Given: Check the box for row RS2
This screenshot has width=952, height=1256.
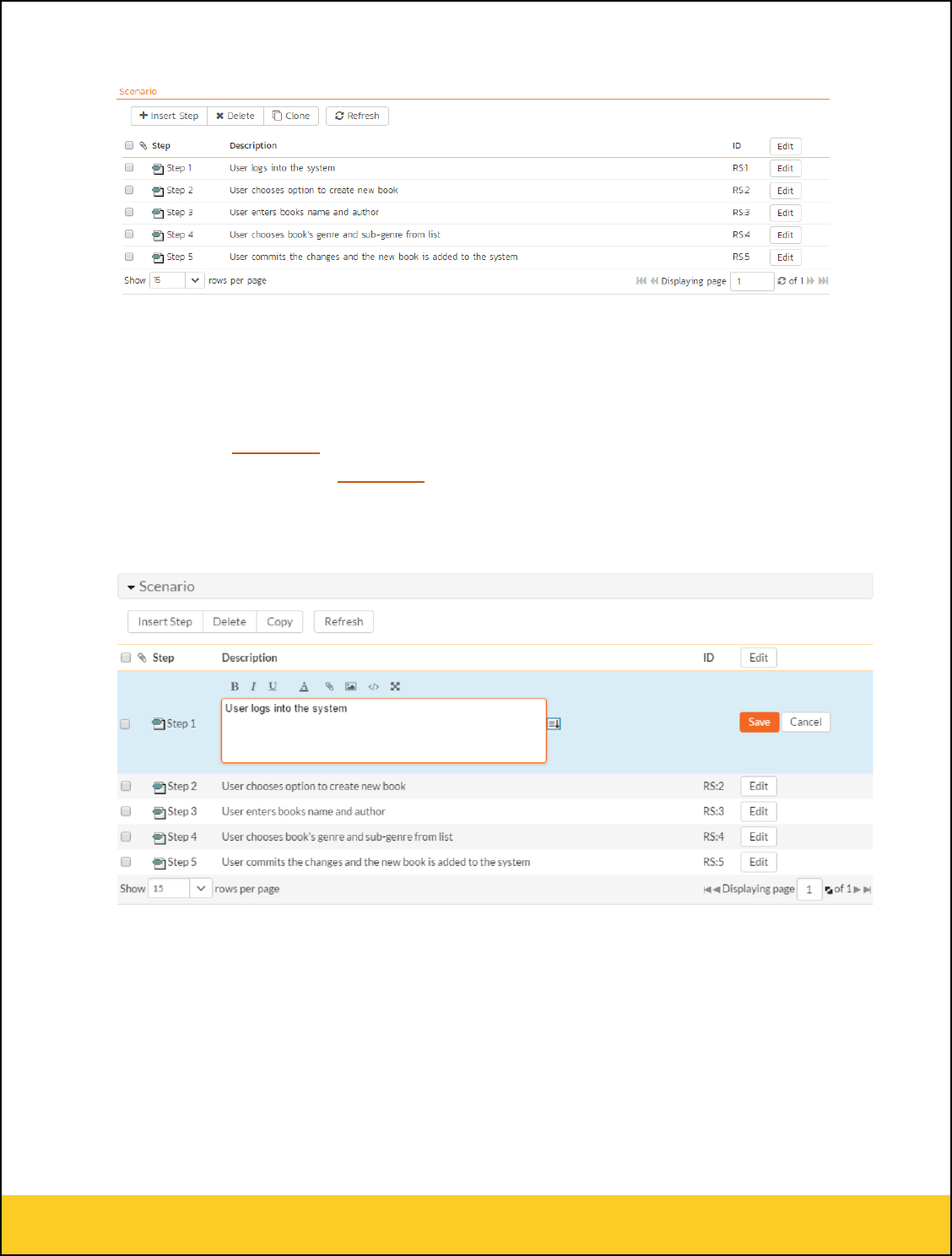Looking at the screenshot, I should (x=129, y=190).
